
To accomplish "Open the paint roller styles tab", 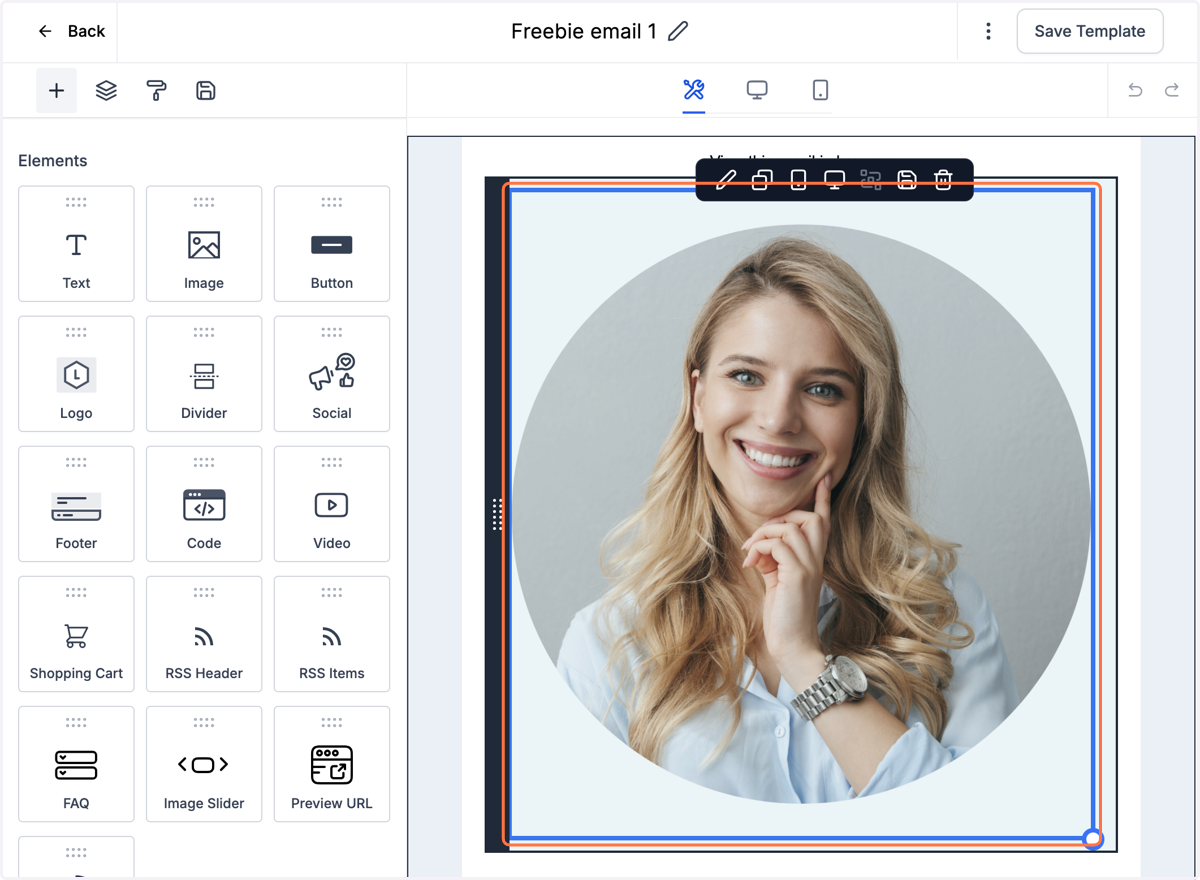I will point(156,91).
